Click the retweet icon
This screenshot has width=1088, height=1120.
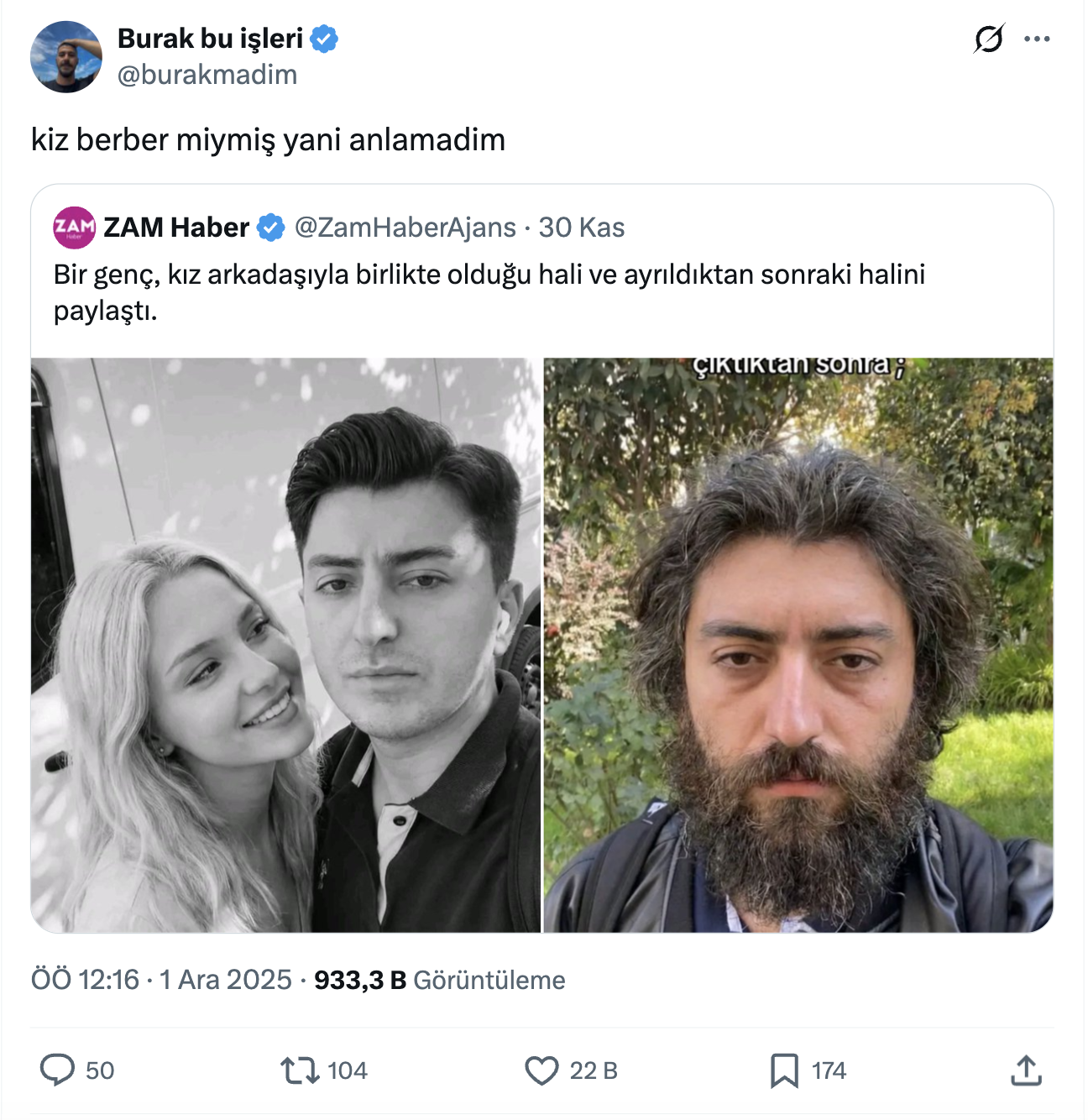(x=300, y=1070)
